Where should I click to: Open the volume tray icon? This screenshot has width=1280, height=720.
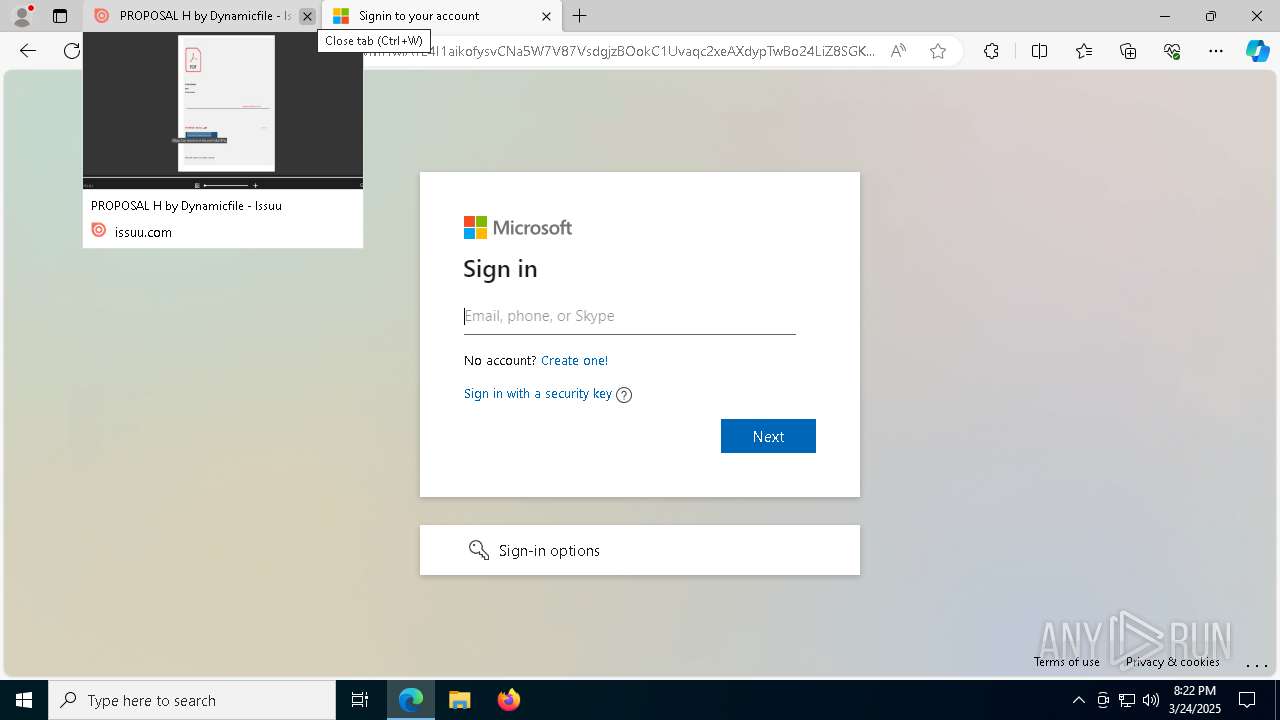coord(1151,700)
